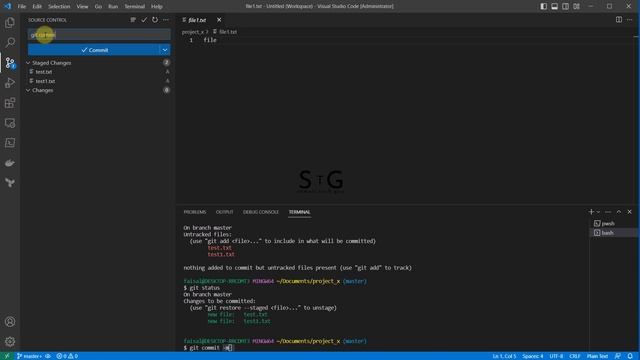The width and height of the screenshot is (640, 360).
Task: Change the CRLF end of line sequence
Action: (575, 356)
